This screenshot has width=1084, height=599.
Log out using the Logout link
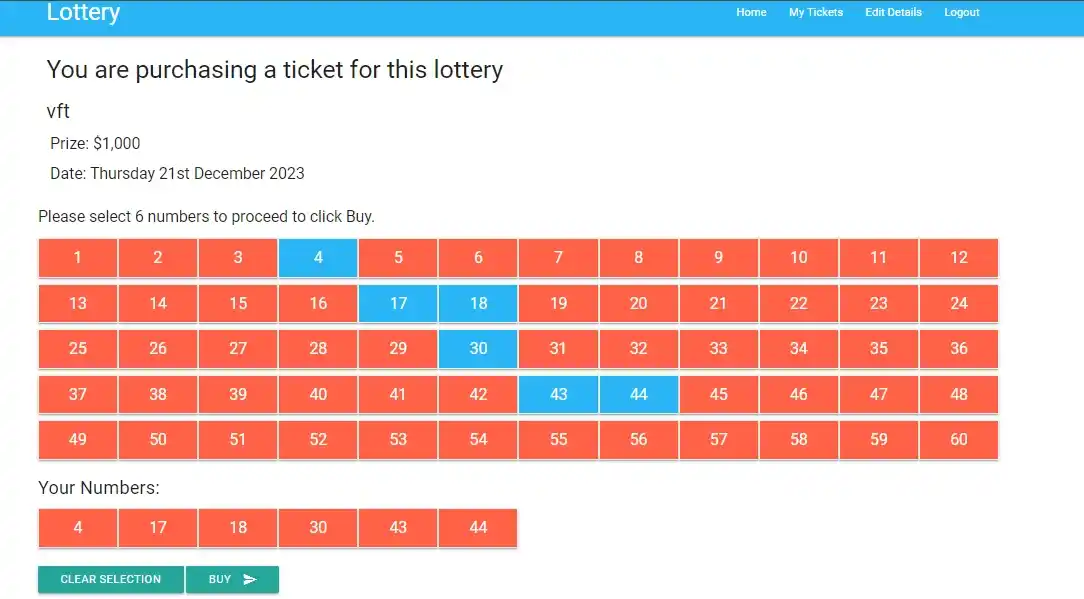click(962, 13)
